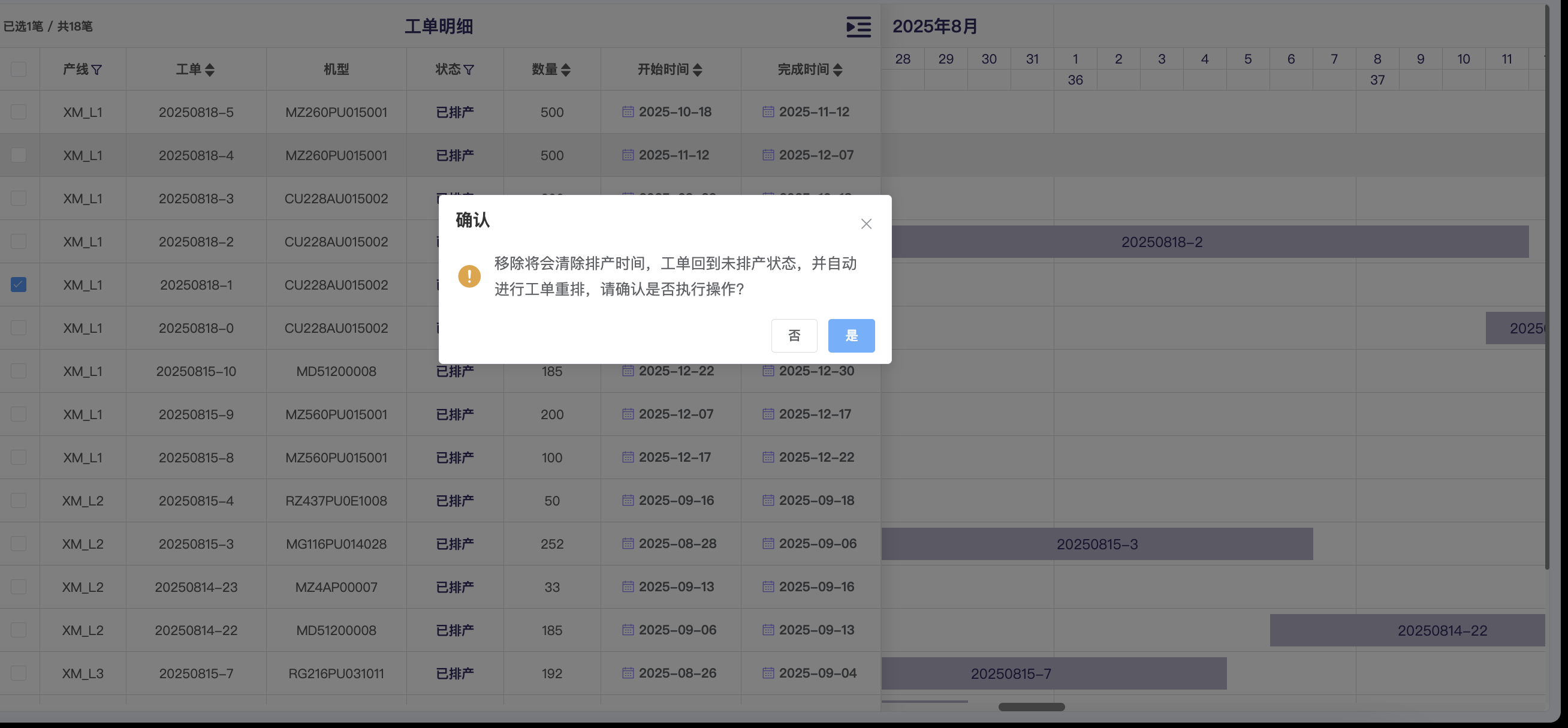Click the calendar icon beside 2025-09-04 finish date
1568x728 pixels.
pyautogui.click(x=768, y=673)
